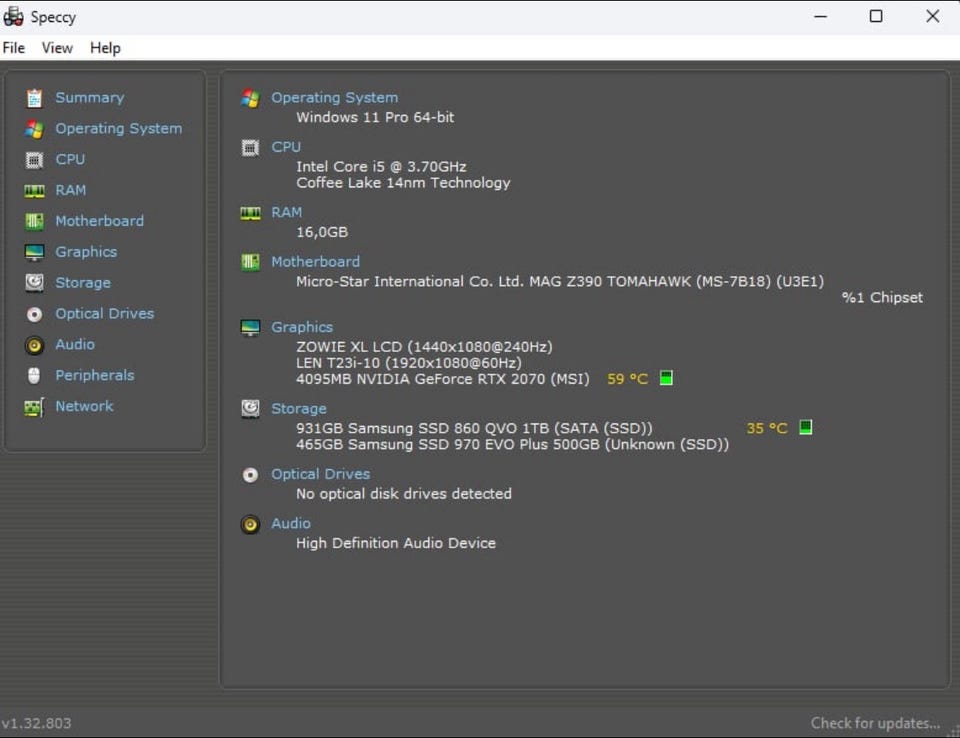
Task: Select the CPU chip icon in sidebar
Action: pos(34,160)
